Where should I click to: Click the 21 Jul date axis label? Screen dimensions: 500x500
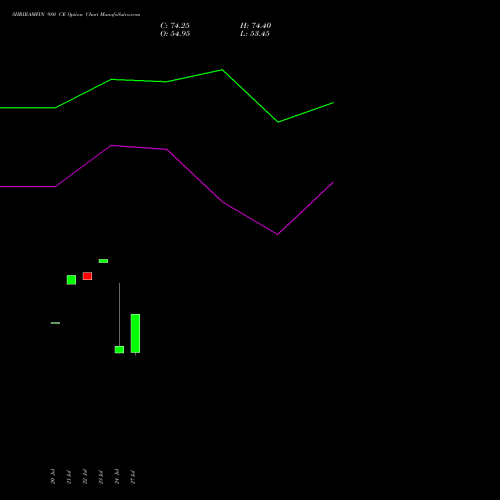point(69,476)
